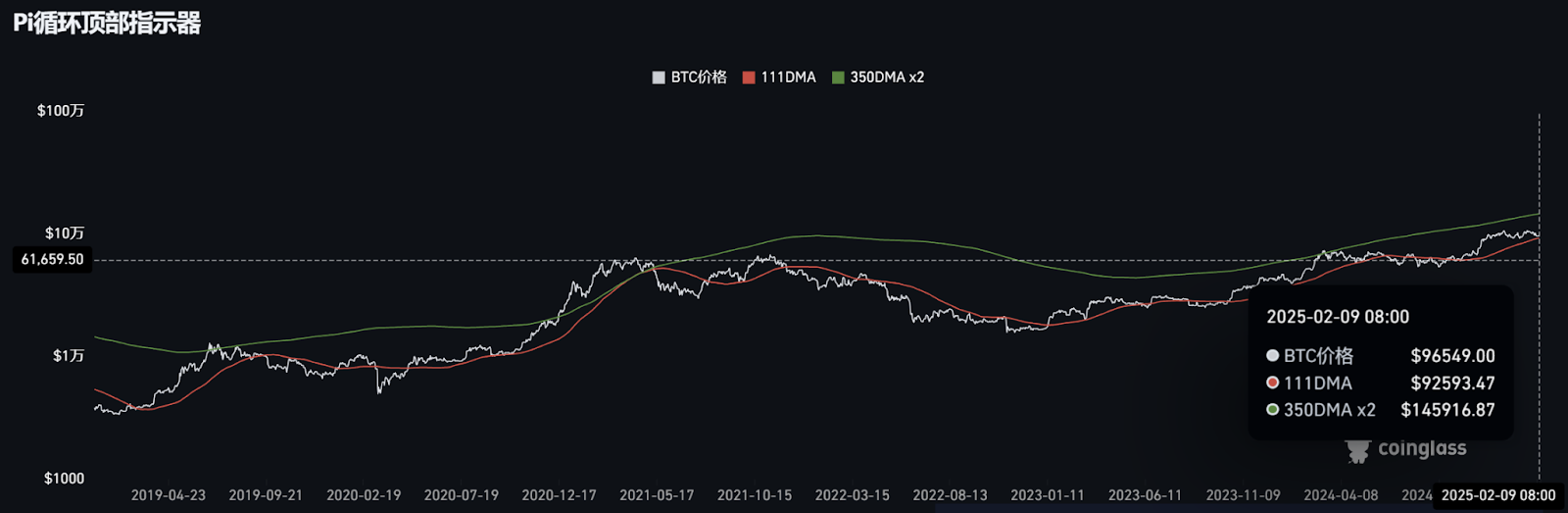This screenshot has height=513, width=1568.
Task: Click the $1000 y-axis label
Action: [65, 479]
